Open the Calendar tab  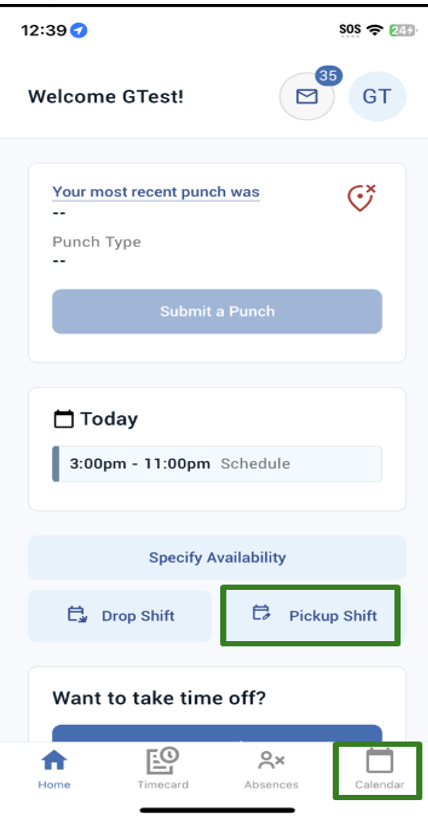point(379,769)
